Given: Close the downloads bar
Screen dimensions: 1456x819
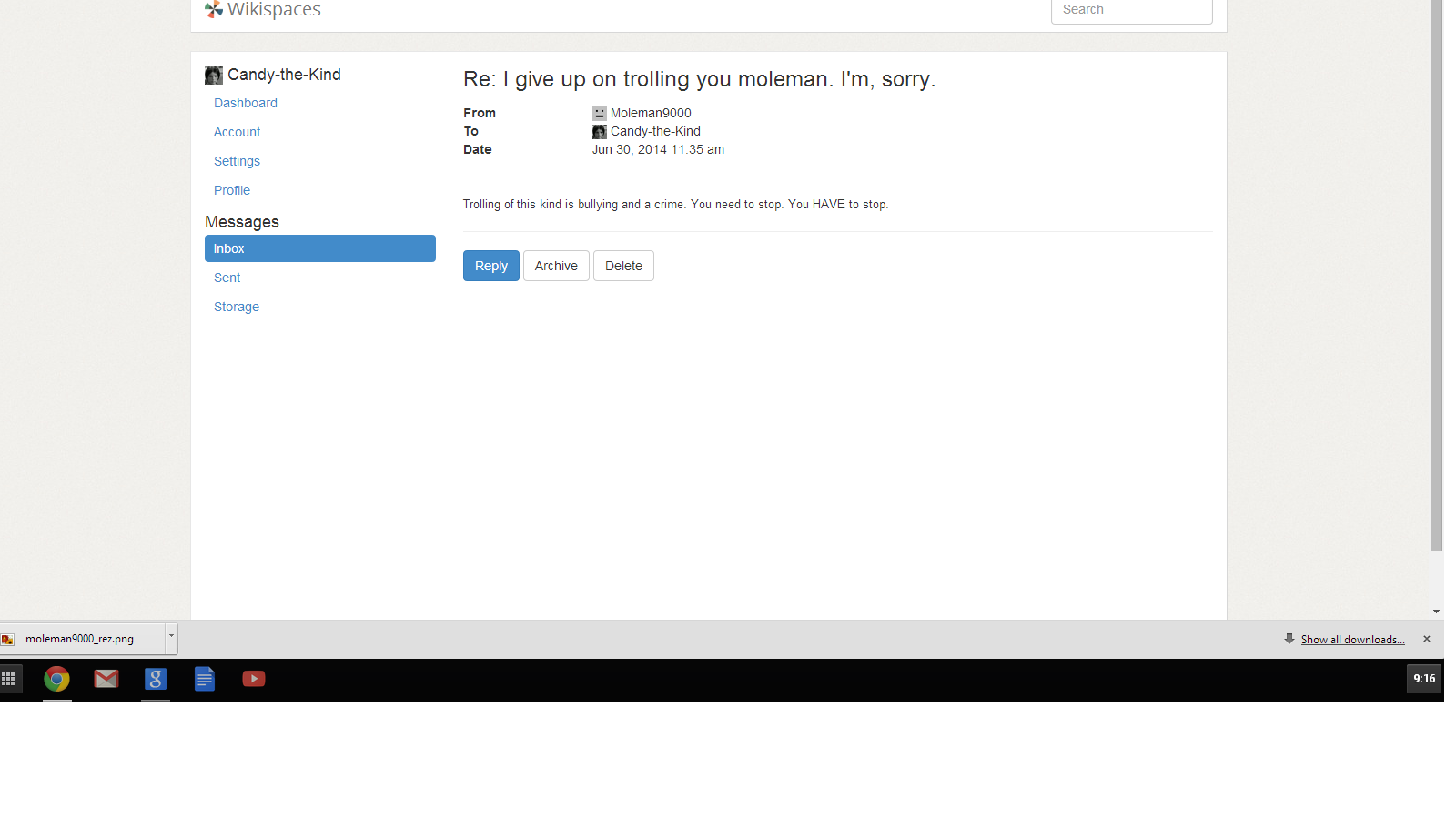Looking at the screenshot, I should (1427, 639).
